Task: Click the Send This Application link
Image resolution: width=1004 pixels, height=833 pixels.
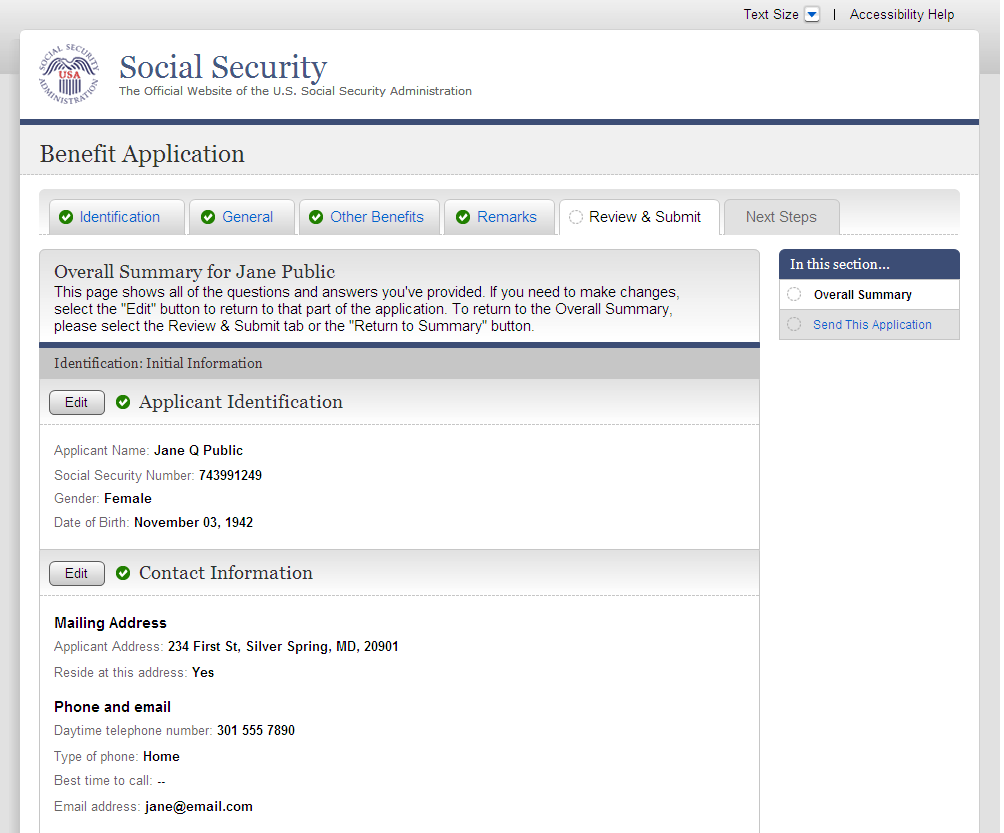Action: point(872,324)
